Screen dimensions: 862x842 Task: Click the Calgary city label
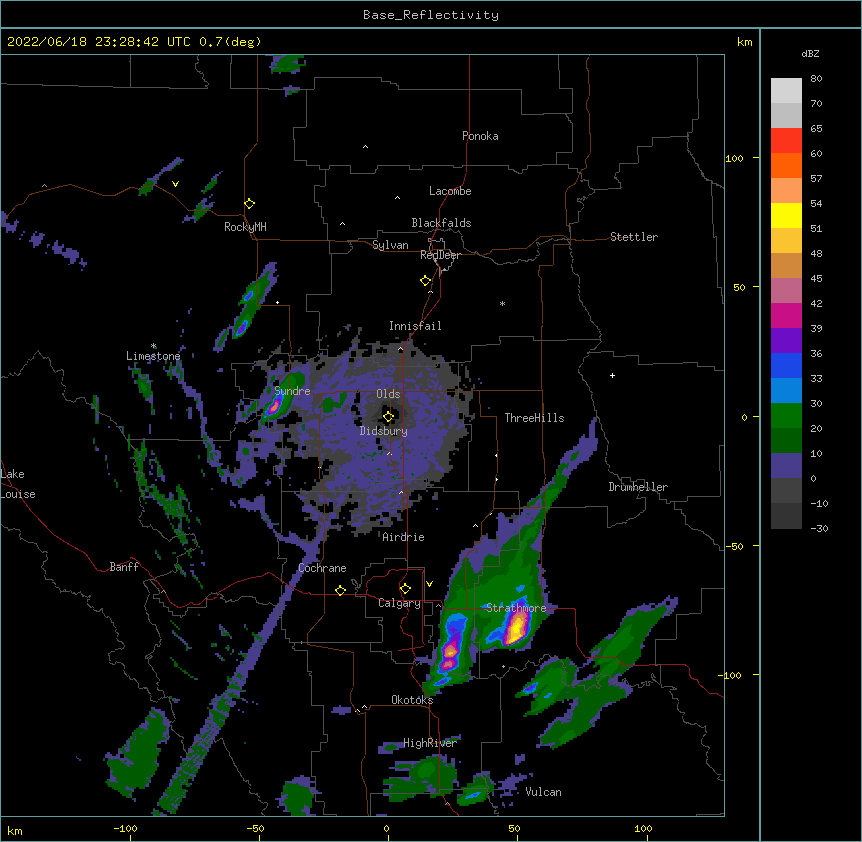pyautogui.click(x=399, y=603)
